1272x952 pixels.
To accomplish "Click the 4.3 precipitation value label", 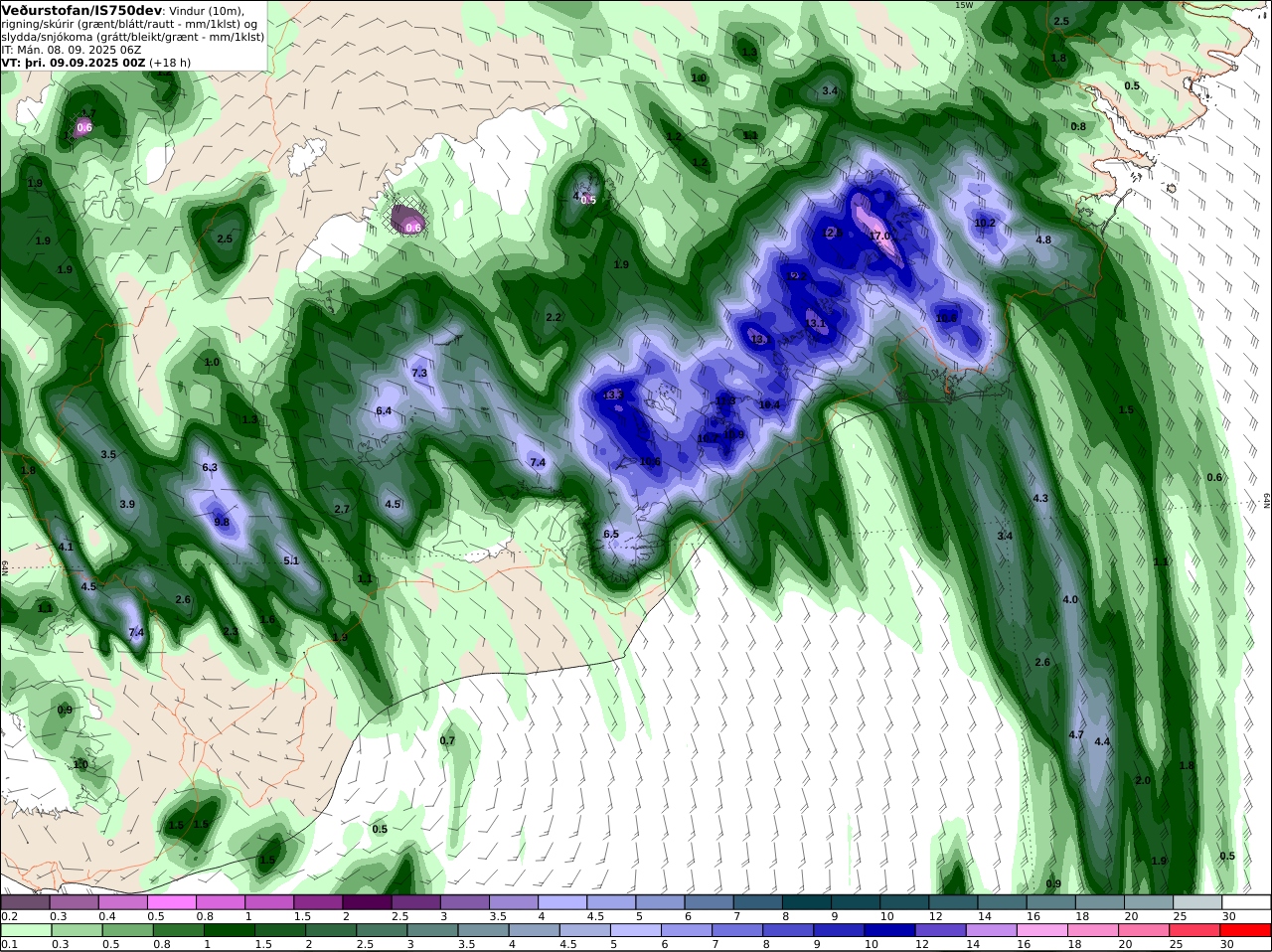I will click(x=1041, y=498).
